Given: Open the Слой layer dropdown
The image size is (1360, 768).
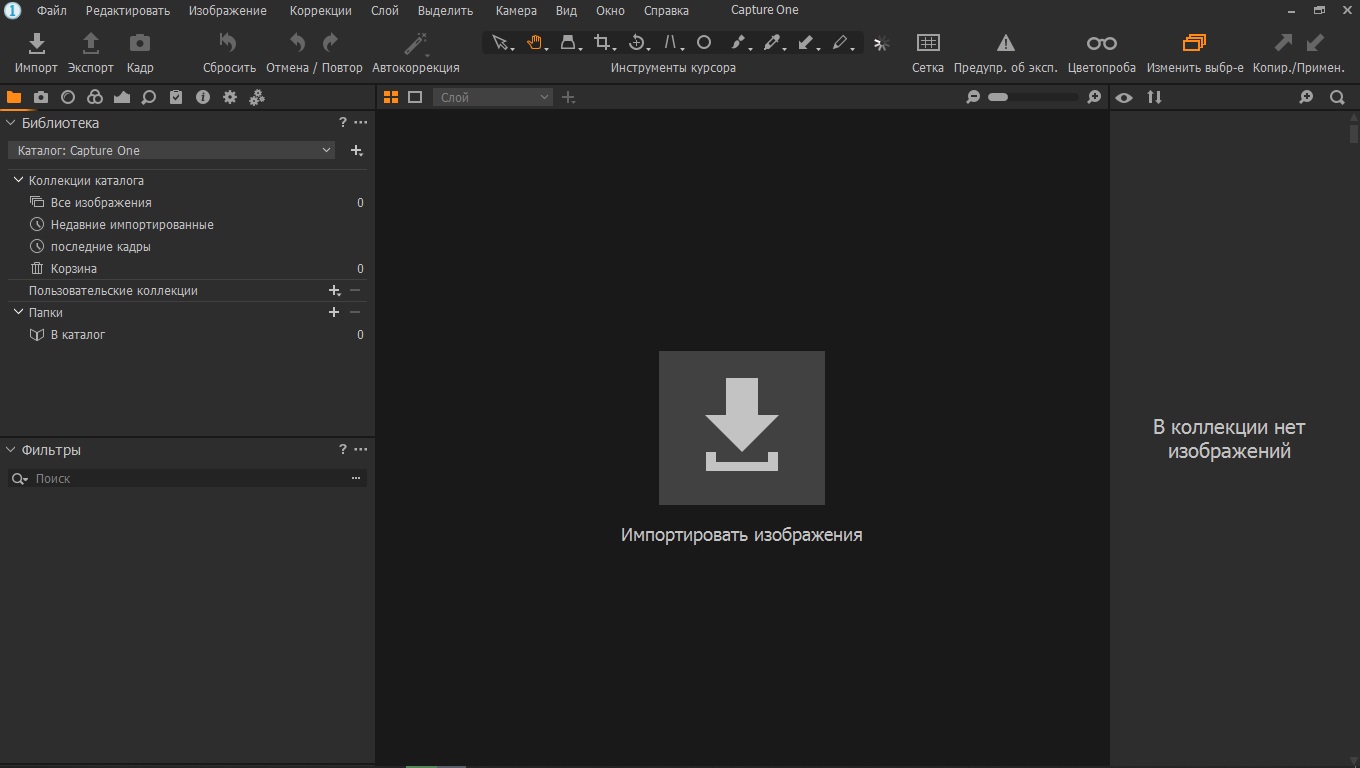Looking at the screenshot, I should click(492, 97).
